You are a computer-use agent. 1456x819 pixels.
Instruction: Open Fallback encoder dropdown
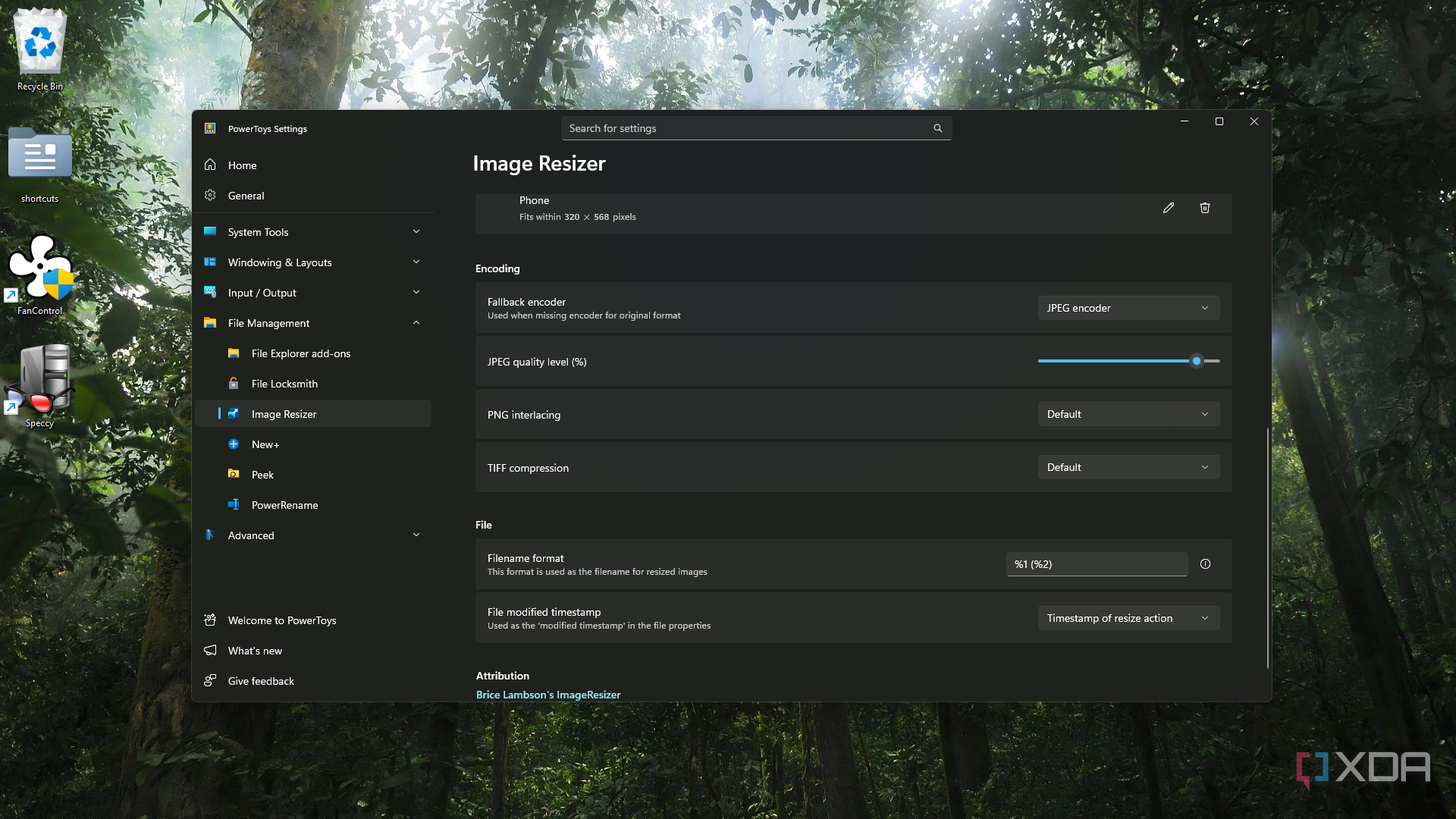coord(1128,308)
